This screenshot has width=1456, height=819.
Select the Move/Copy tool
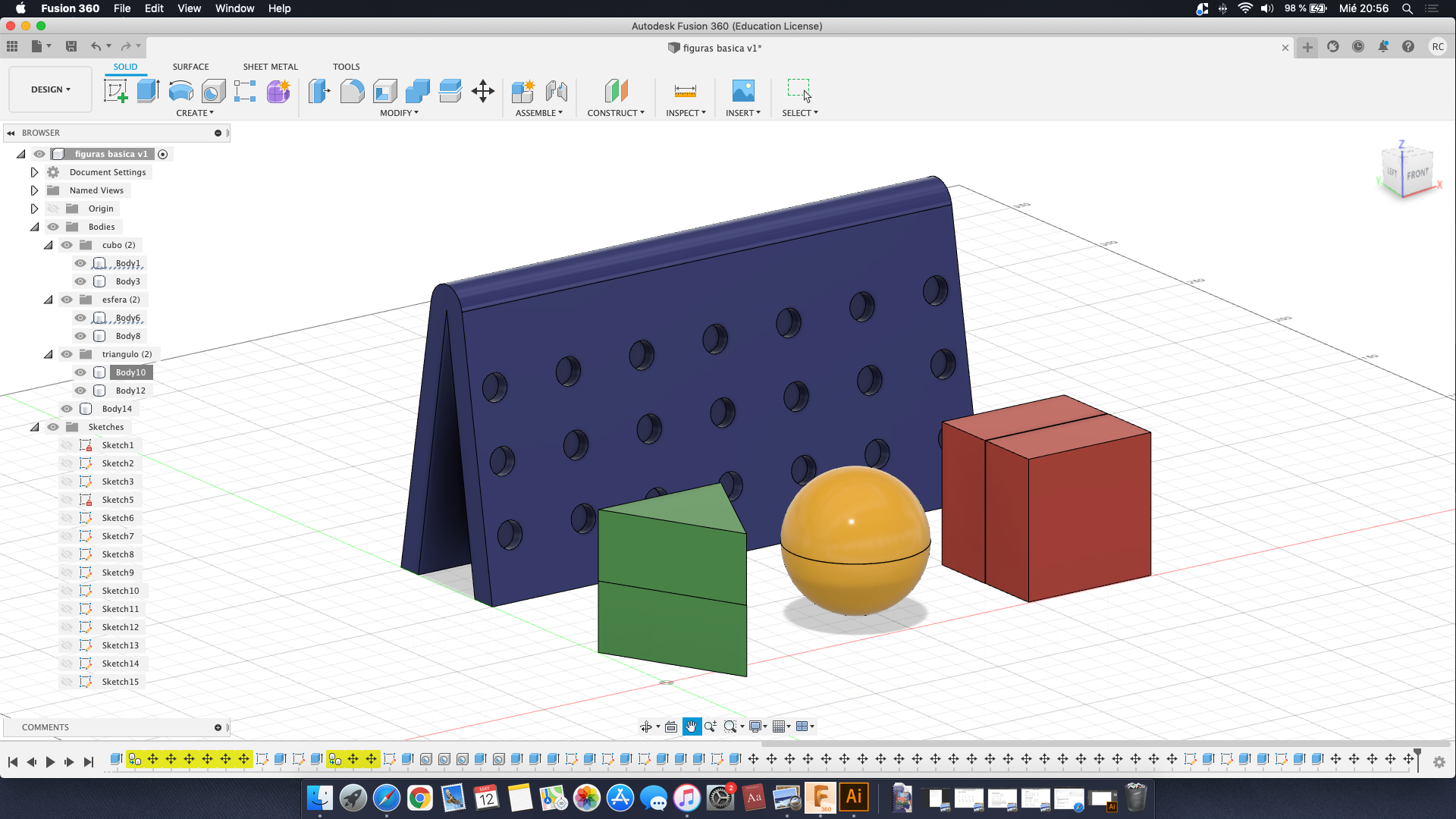pyautogui.click(x=483, y=91)
